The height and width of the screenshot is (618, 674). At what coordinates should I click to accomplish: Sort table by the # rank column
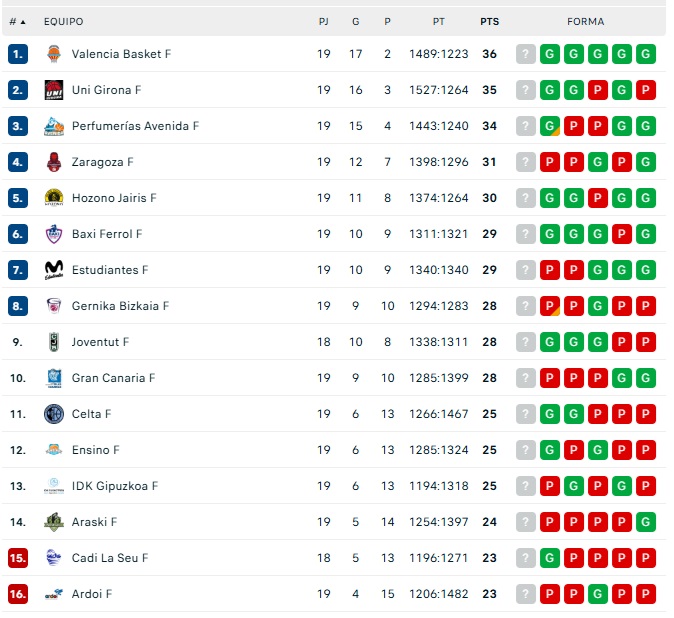[17, 21]
